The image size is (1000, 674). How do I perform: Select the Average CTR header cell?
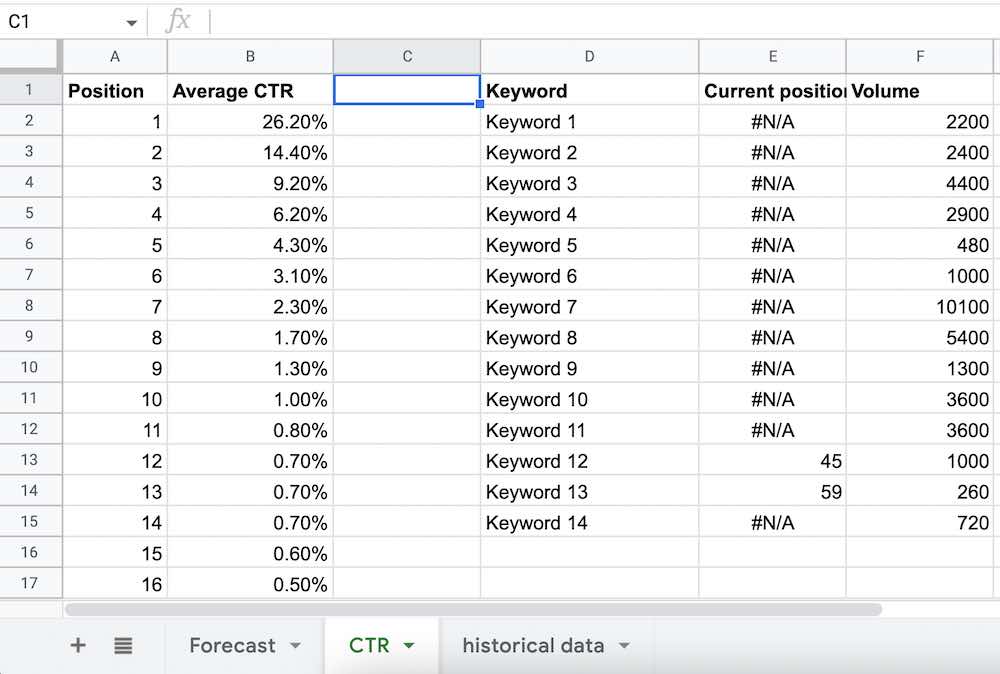click(250, 91)
